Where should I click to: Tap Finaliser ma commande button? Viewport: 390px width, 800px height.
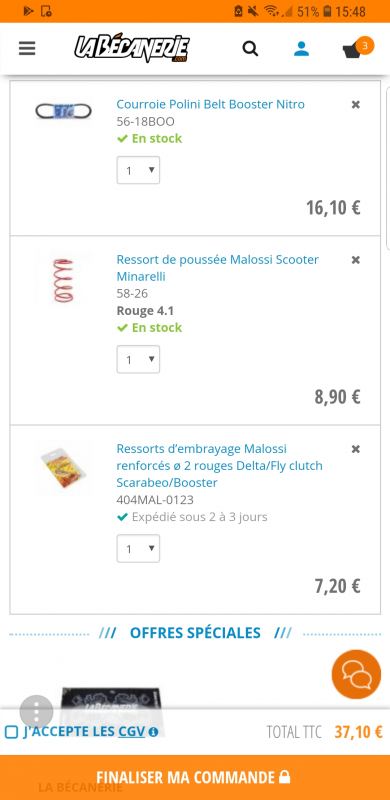(195, 778)
